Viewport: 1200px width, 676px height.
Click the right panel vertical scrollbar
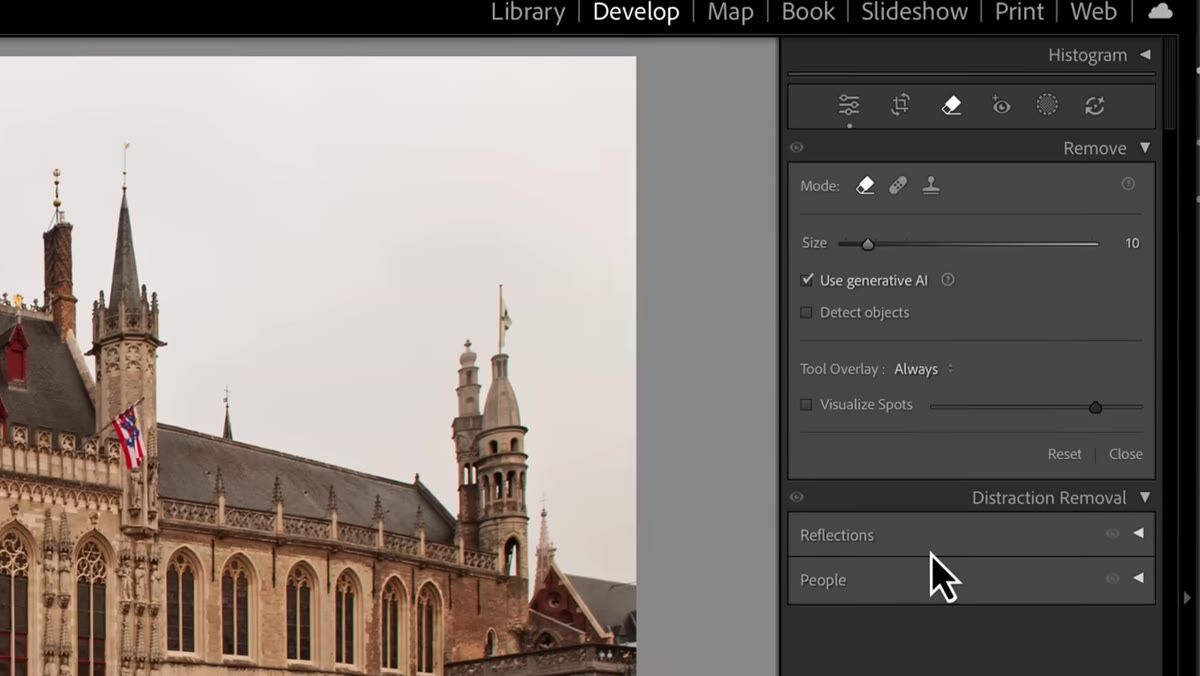pyautogui.click(x=1170, y=82)
